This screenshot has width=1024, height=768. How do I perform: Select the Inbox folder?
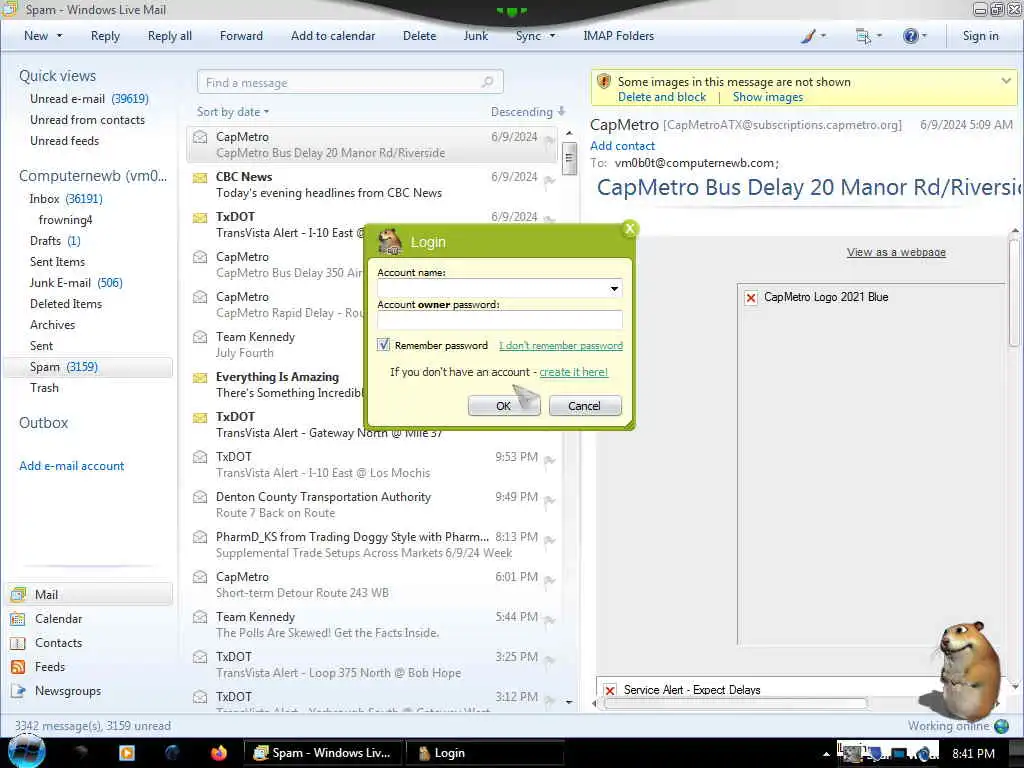click(x=66, y=199)
